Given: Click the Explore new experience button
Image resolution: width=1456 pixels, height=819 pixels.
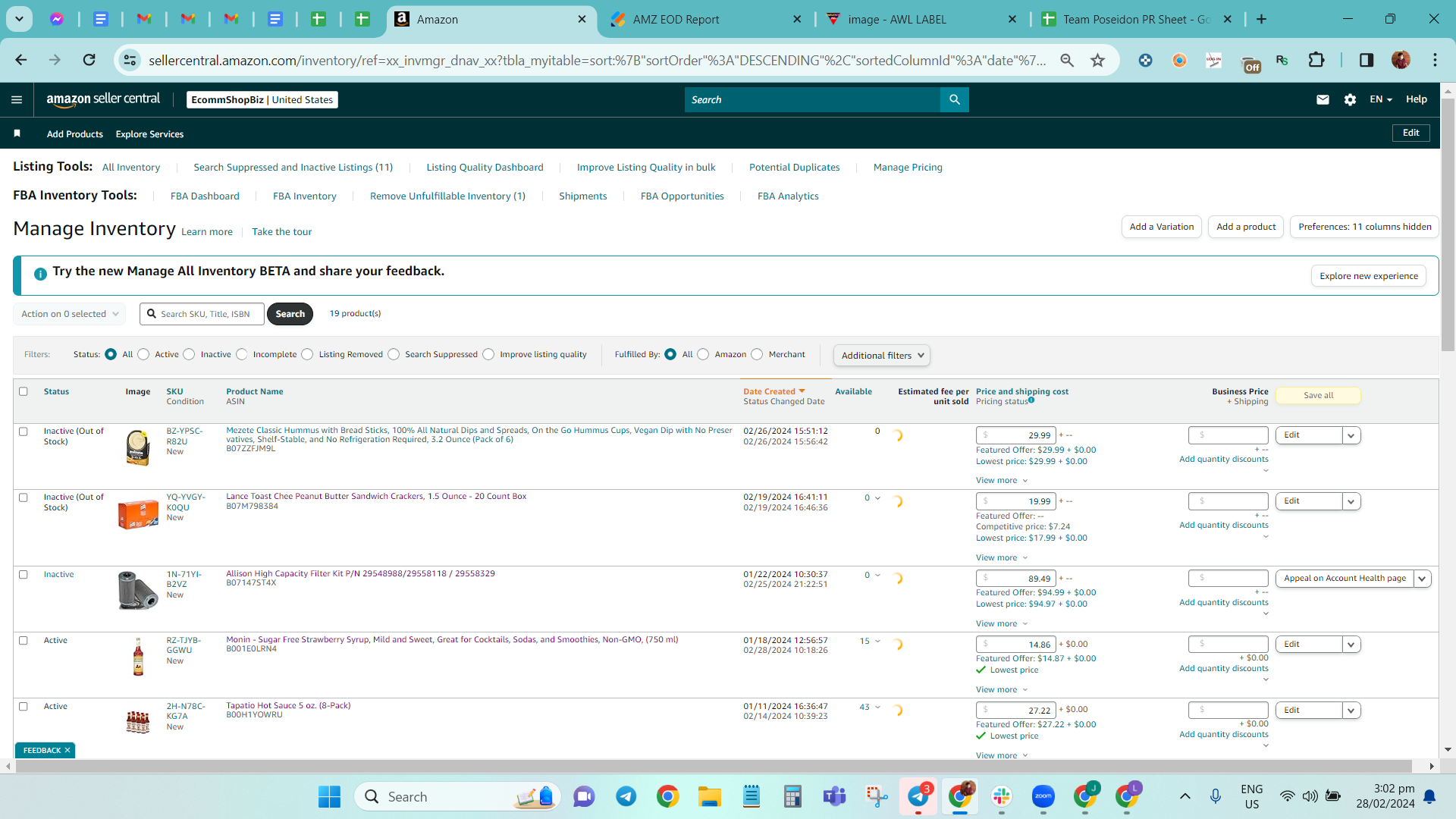Looking at the screenshot, I should pyautogui.click(x=1369, y=276).
